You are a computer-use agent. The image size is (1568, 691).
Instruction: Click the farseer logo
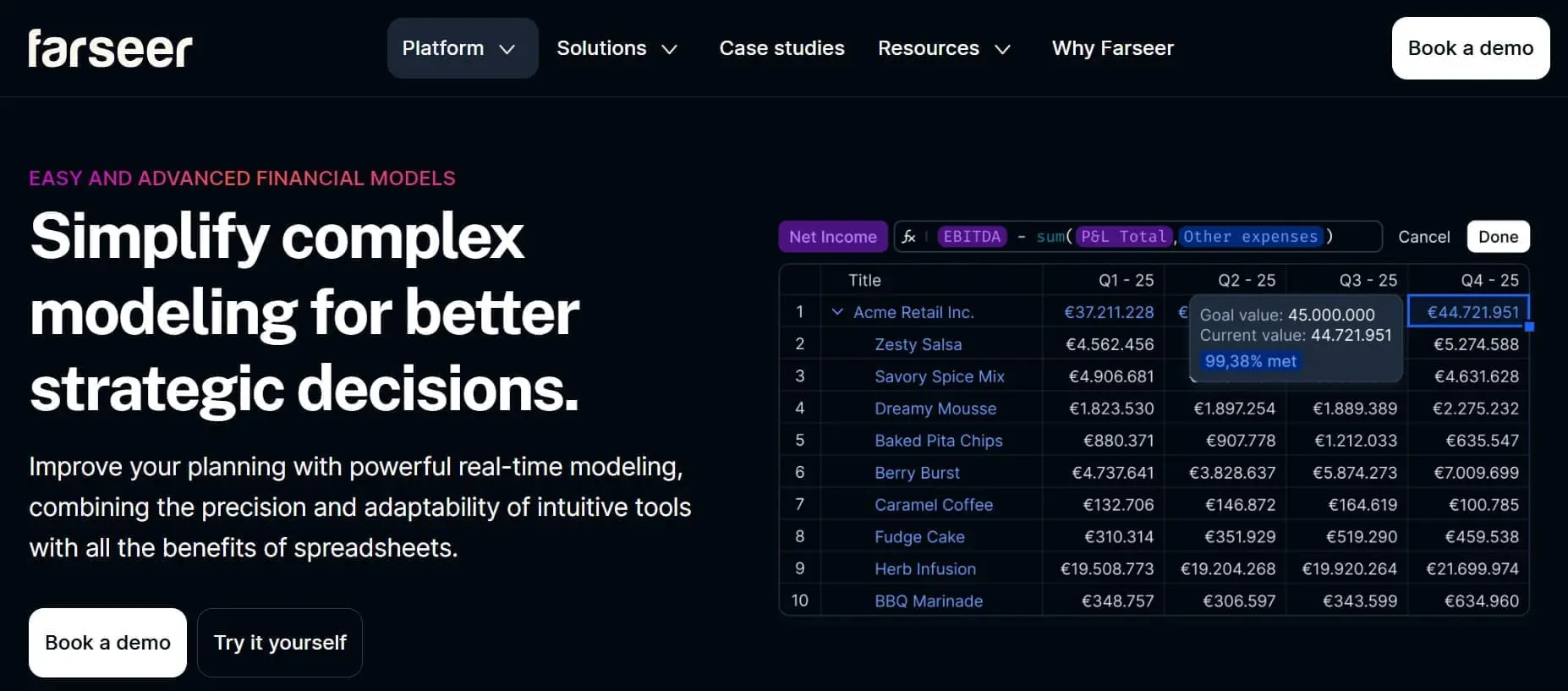pyautogui.click(x=110, y=48)
